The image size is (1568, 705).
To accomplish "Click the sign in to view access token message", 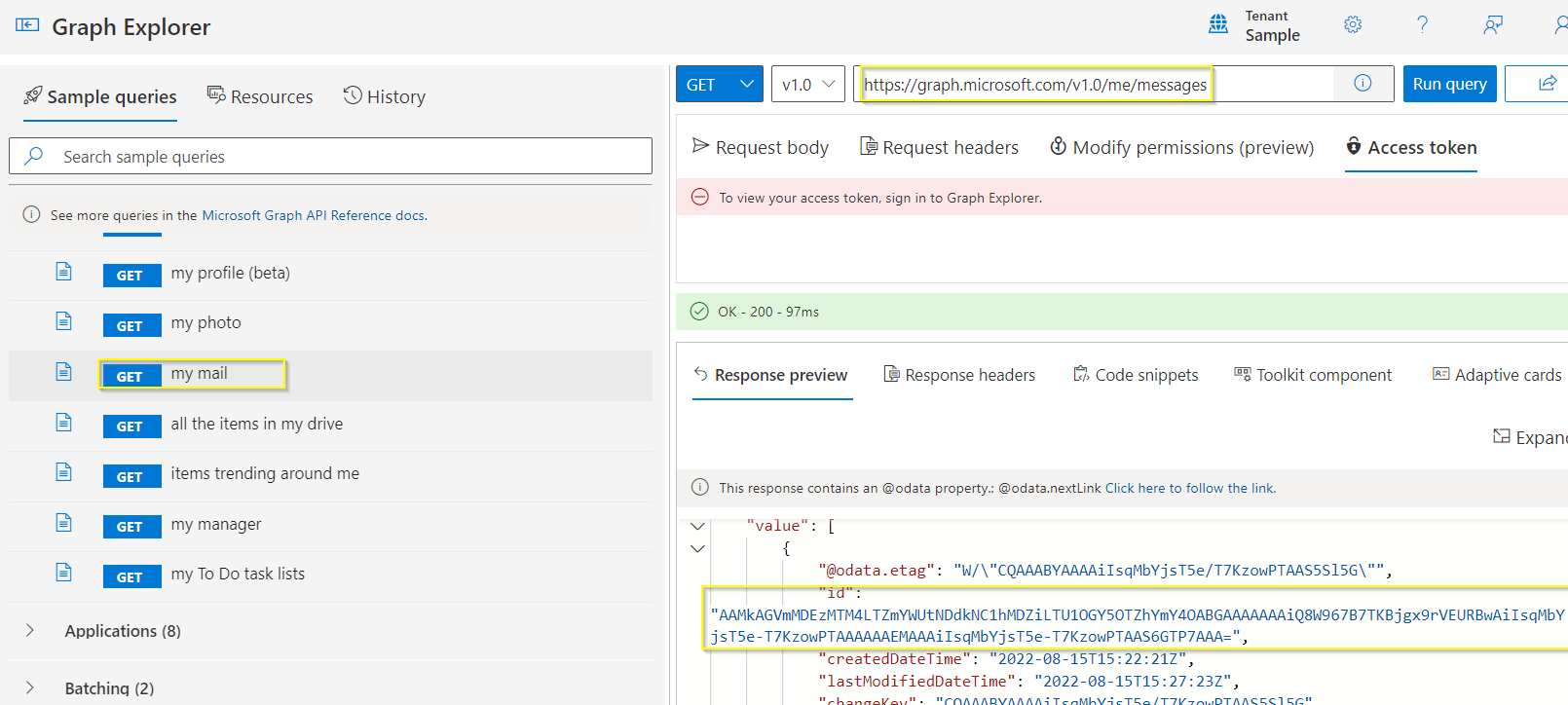I will click(880, 198).
